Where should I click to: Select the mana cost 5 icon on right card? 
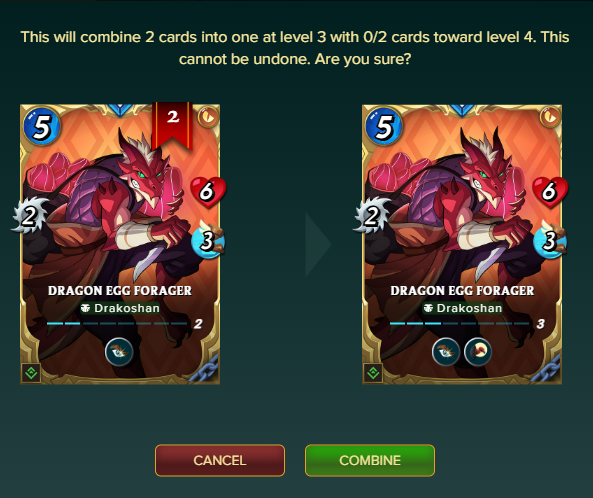click(x=384, y=126)
